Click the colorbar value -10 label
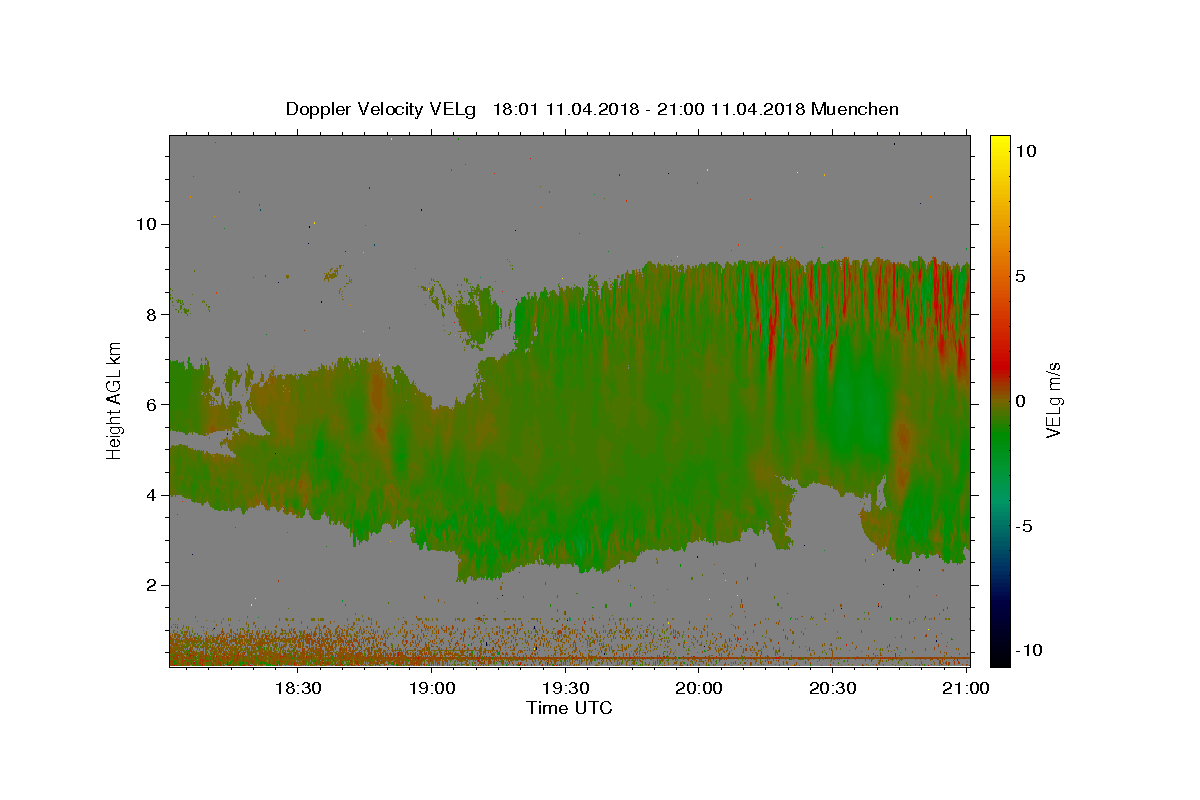 1029,650
